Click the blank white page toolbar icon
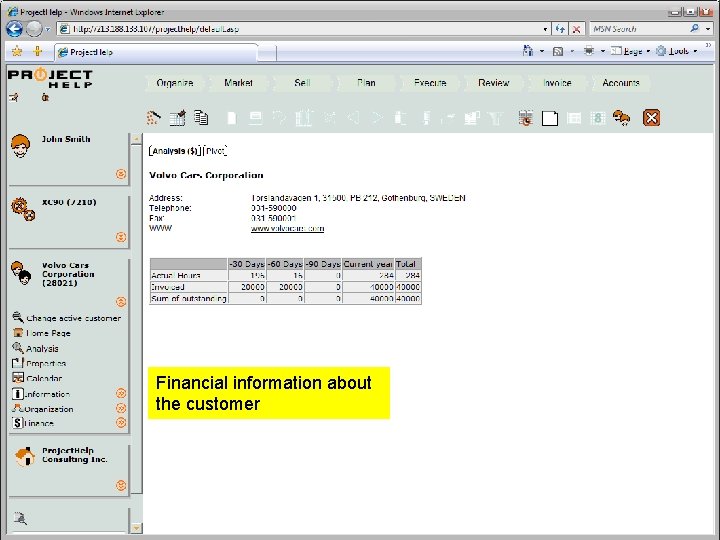 click(550, 118)
